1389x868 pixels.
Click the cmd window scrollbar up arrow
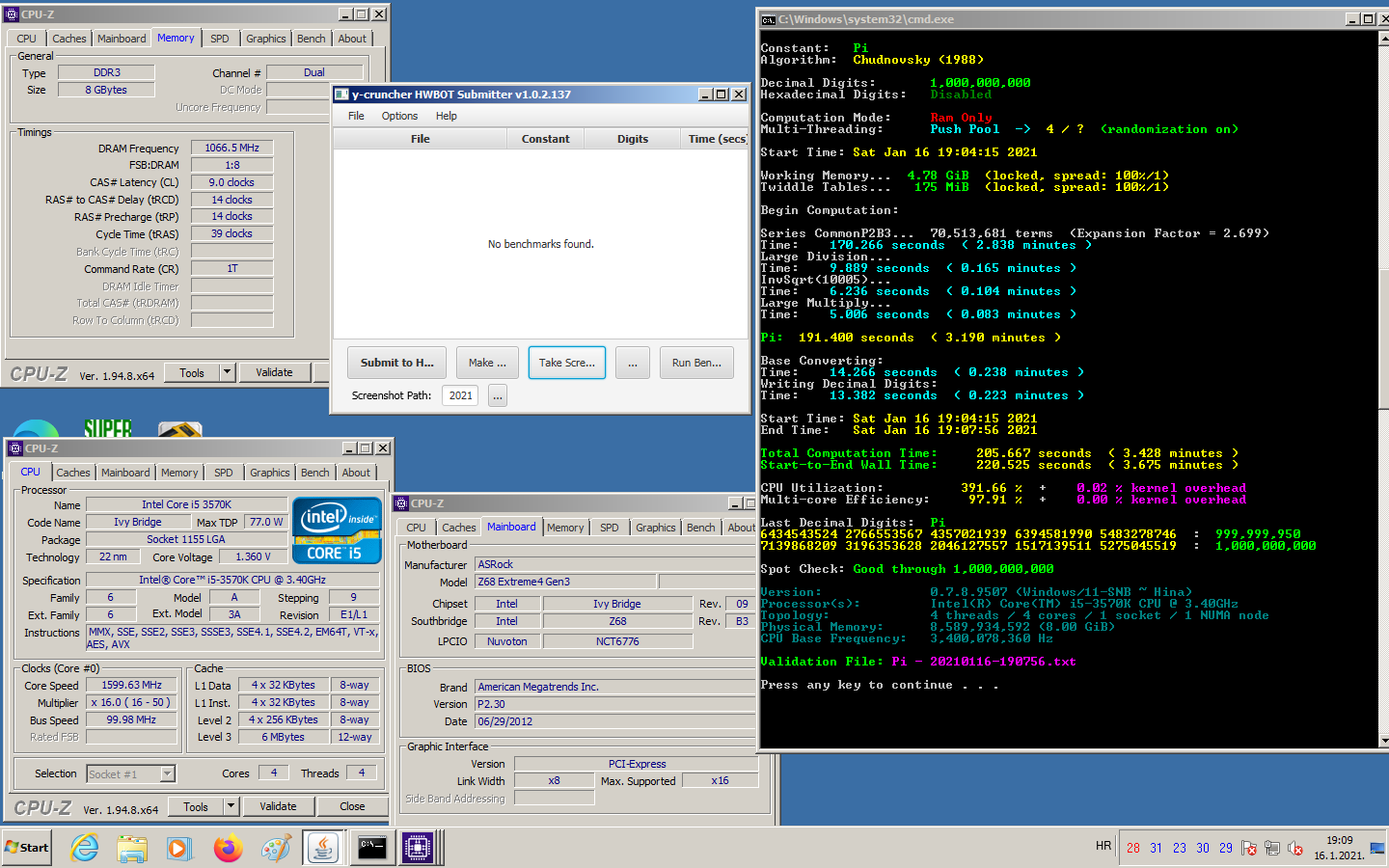[x=1383, y=40]
